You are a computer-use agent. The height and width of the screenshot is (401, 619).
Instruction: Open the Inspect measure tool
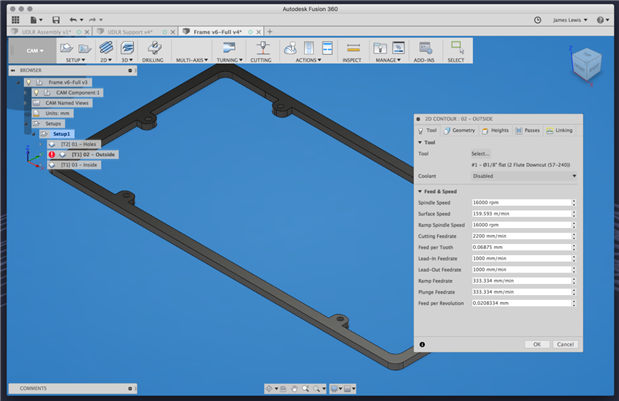point(353,48)
